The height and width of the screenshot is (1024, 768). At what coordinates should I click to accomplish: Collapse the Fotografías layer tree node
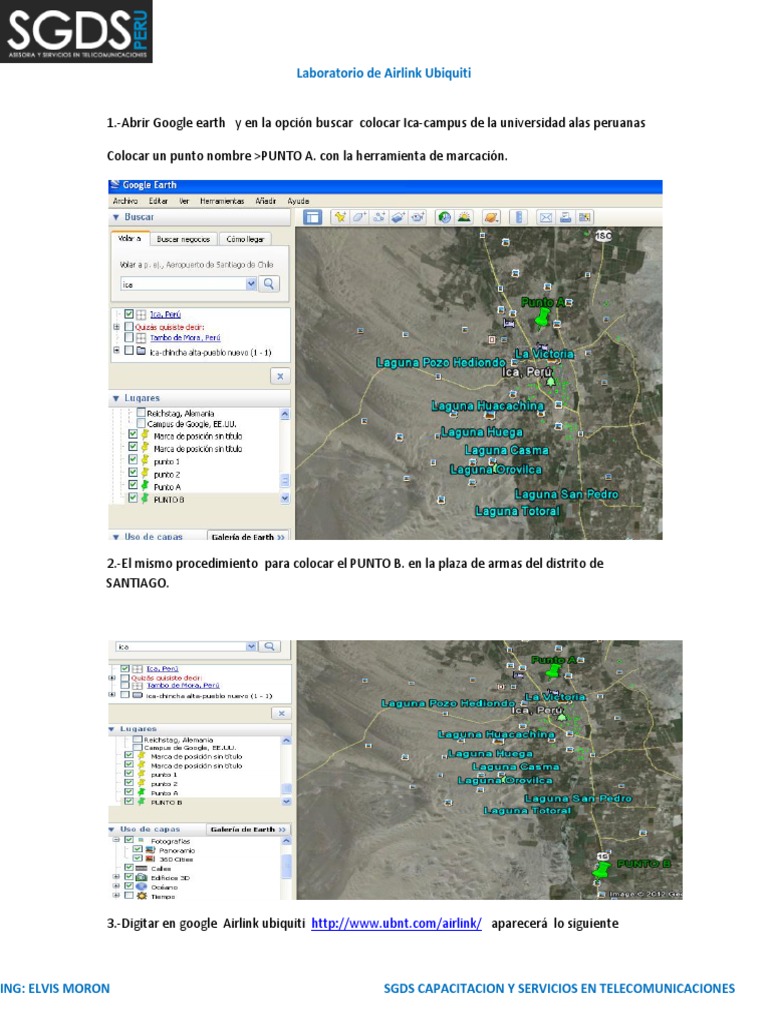116,840
